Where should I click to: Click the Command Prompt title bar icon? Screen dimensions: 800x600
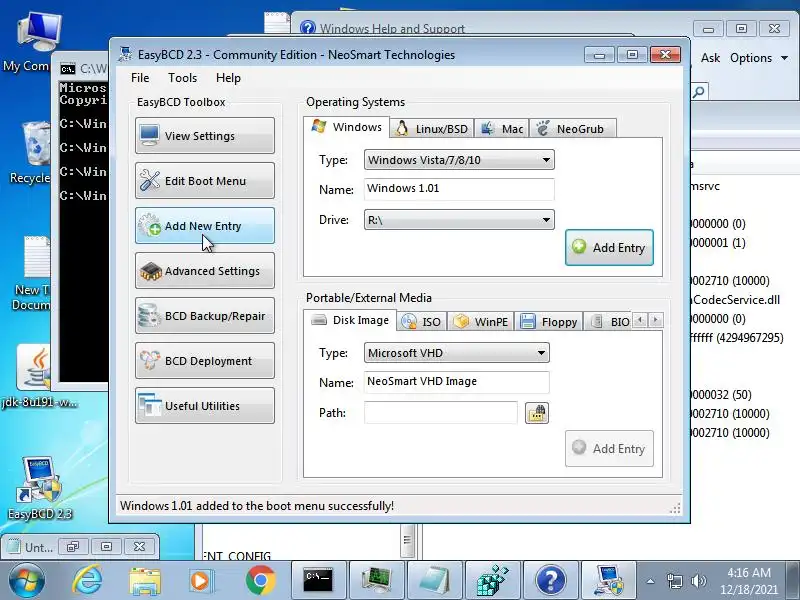point(67,69)
